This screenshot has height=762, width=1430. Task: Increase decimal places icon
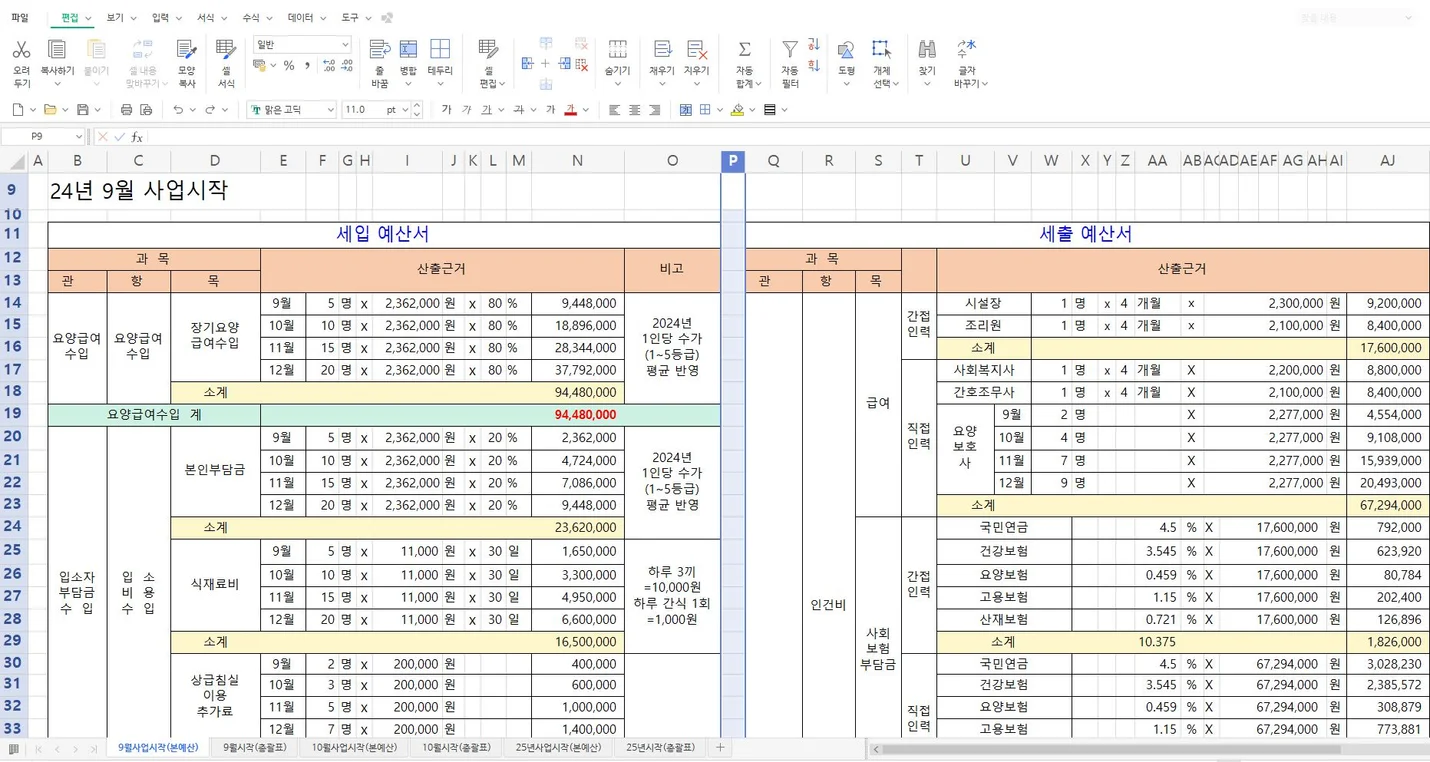point(329,66)
